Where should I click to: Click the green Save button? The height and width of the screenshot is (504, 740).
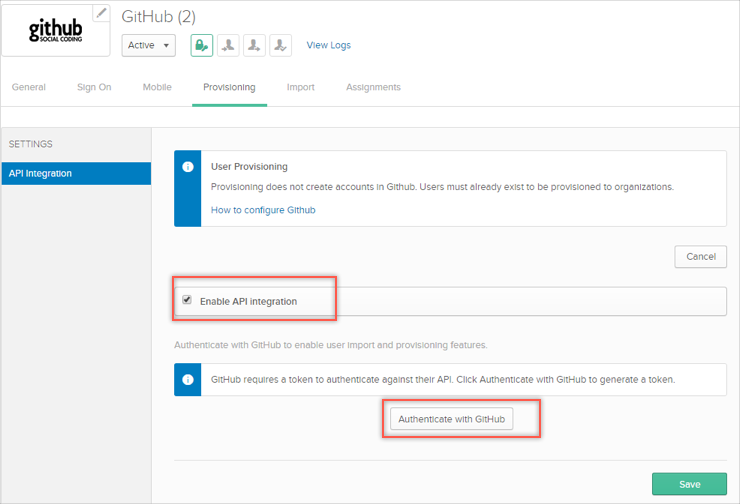689,484
